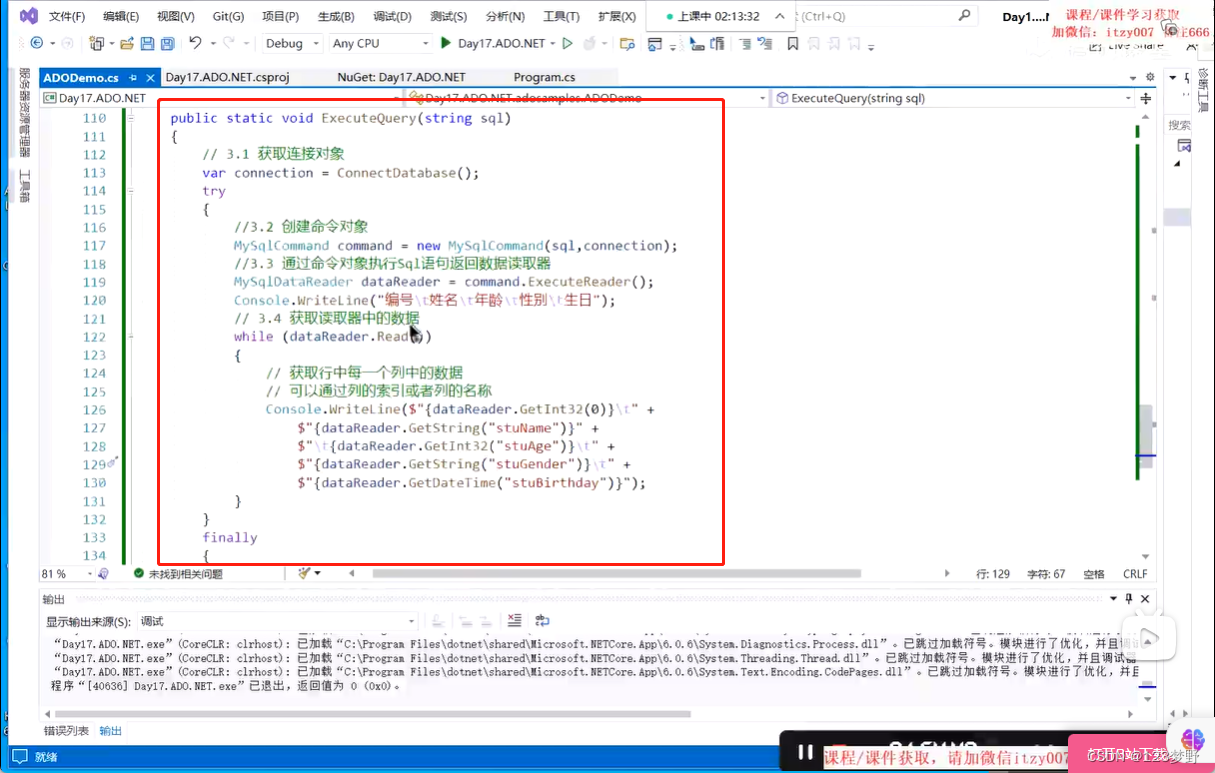The image size is (1215, 773).
Task: Open the 编辑(E) menu
Action: pyautogui.click(x=121, y=16)
